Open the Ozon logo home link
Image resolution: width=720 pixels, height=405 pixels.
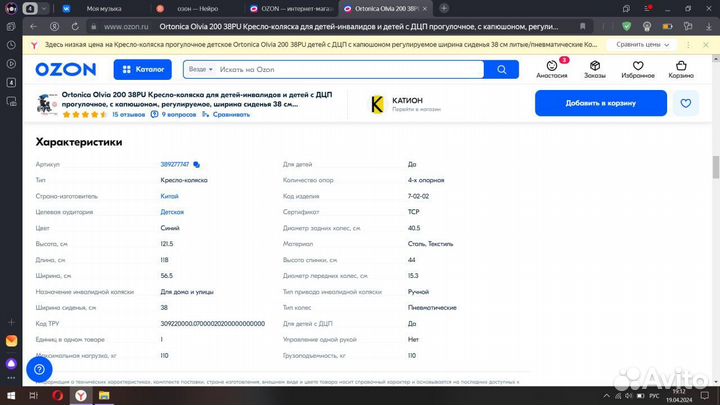[66, 69]
